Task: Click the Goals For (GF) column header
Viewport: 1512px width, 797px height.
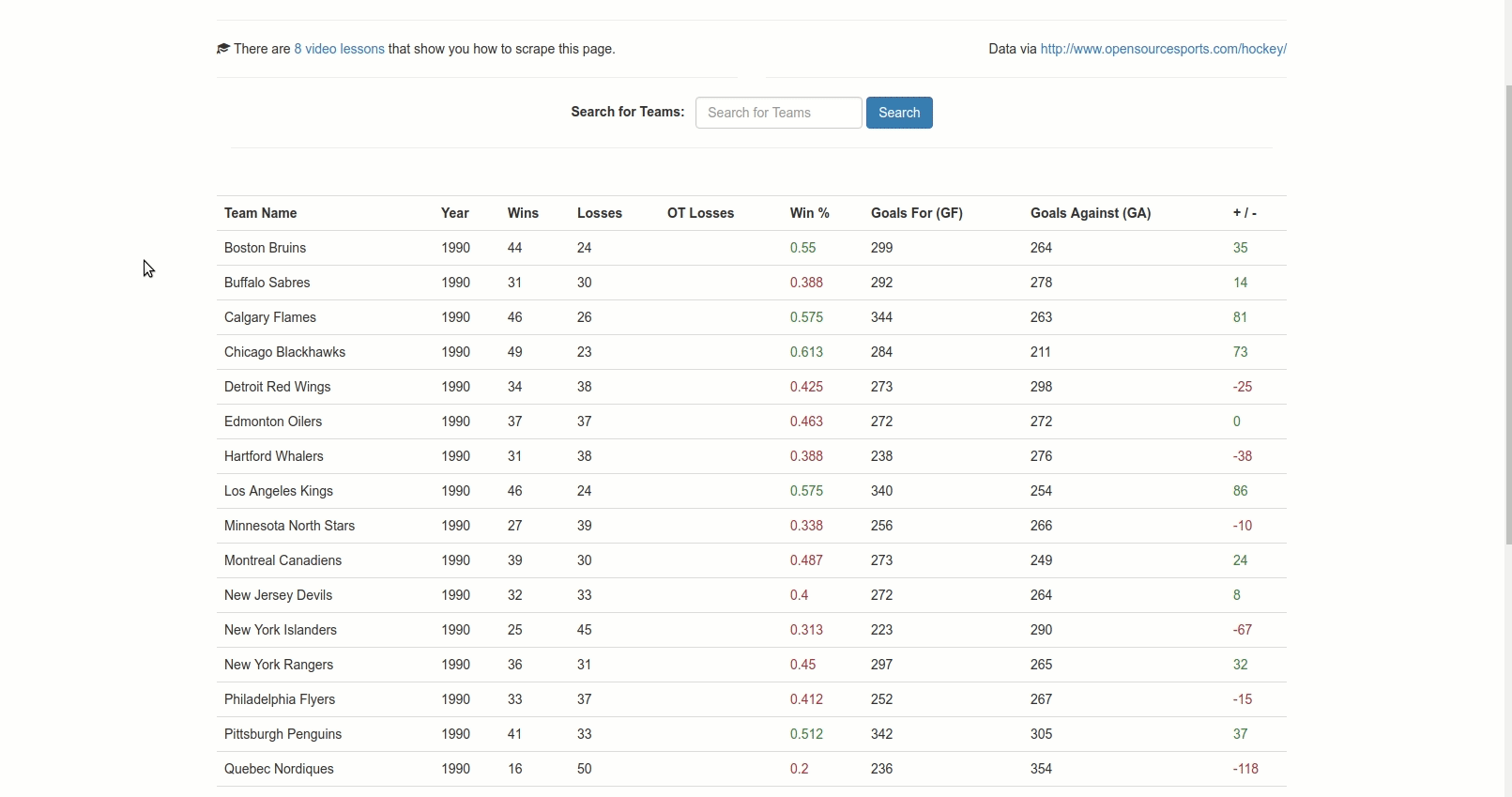Action: (917, 213)
